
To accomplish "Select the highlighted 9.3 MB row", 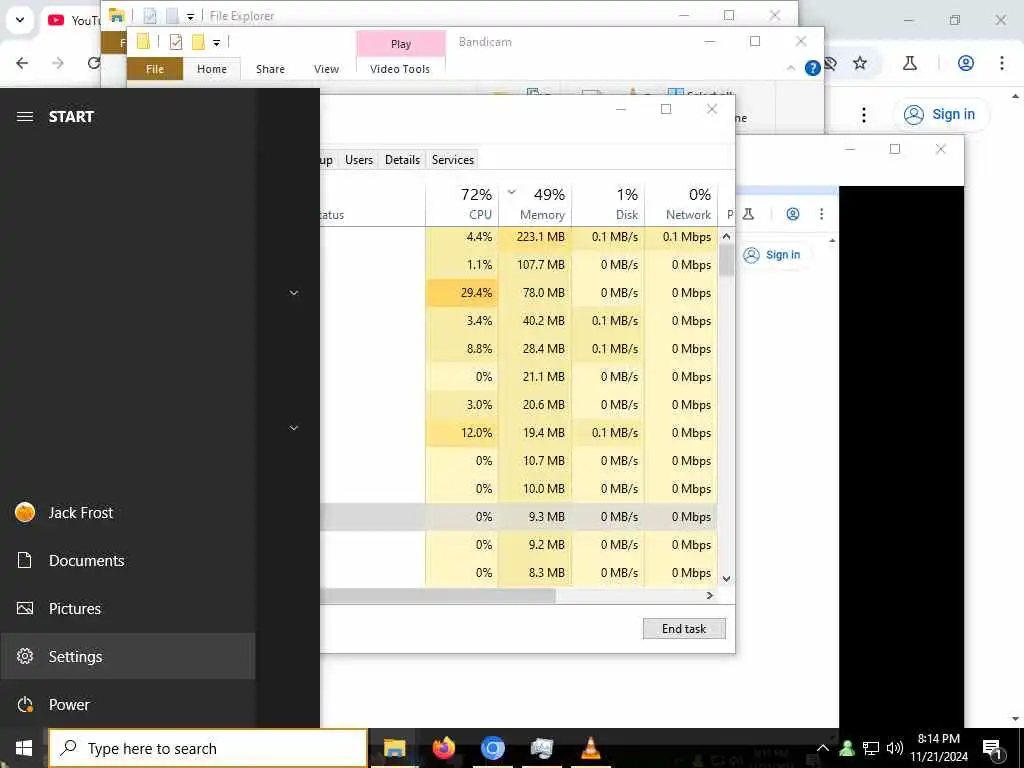I will point(519,517).
